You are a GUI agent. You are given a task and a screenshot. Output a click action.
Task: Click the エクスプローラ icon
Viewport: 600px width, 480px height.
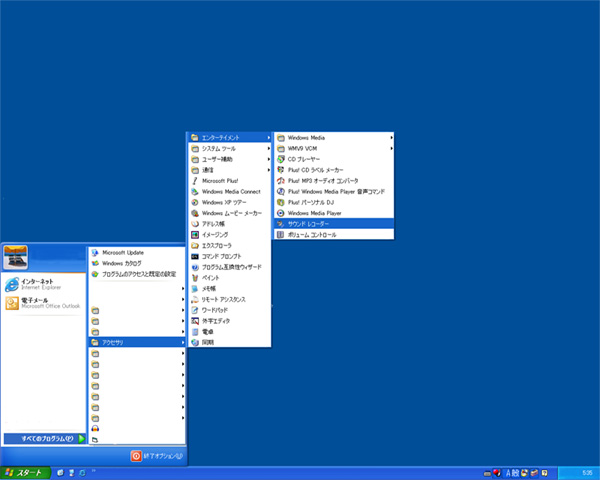pos(195,245)
